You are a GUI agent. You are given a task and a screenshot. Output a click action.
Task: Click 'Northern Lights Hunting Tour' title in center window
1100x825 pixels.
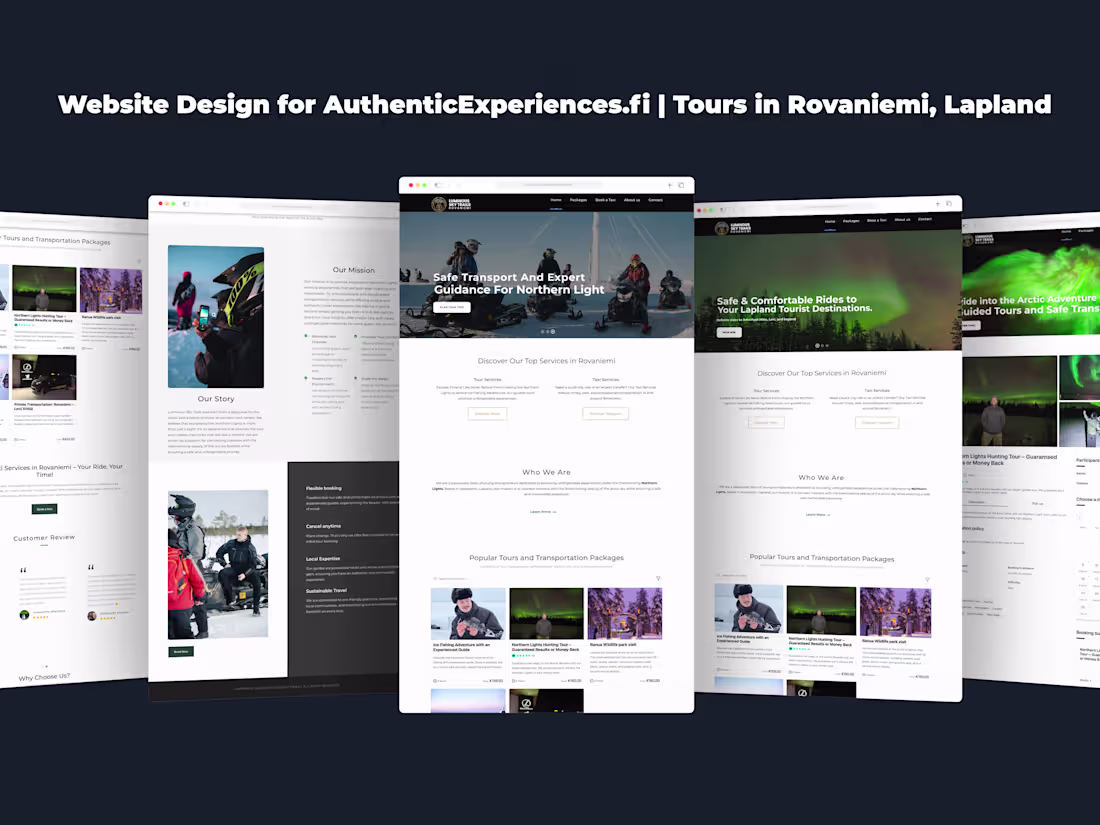pyautogui.click(x=546, y=647)
